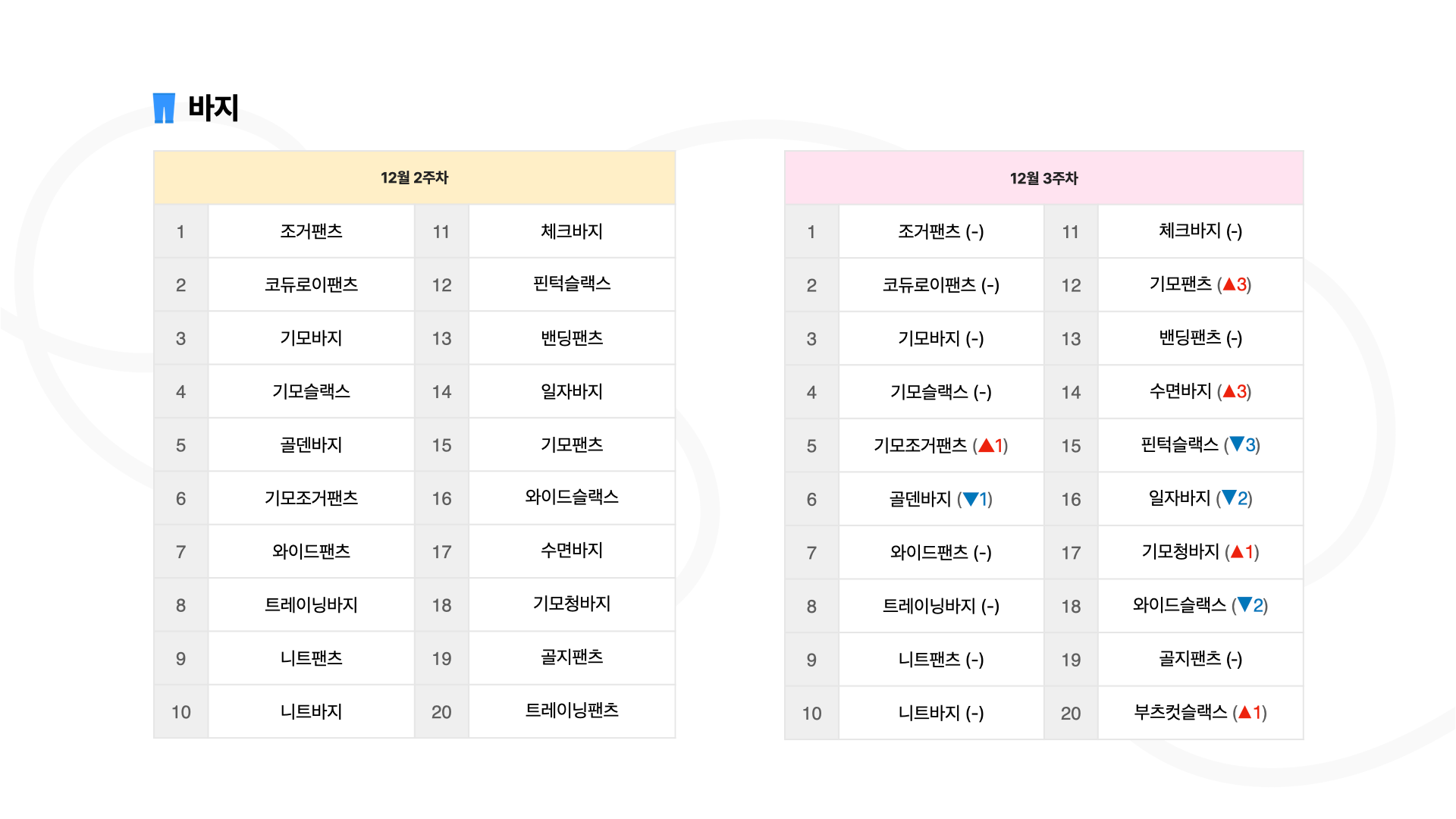
Task: Click 체크바지 at rank 11 in 2주차
Action: (572, 231)
